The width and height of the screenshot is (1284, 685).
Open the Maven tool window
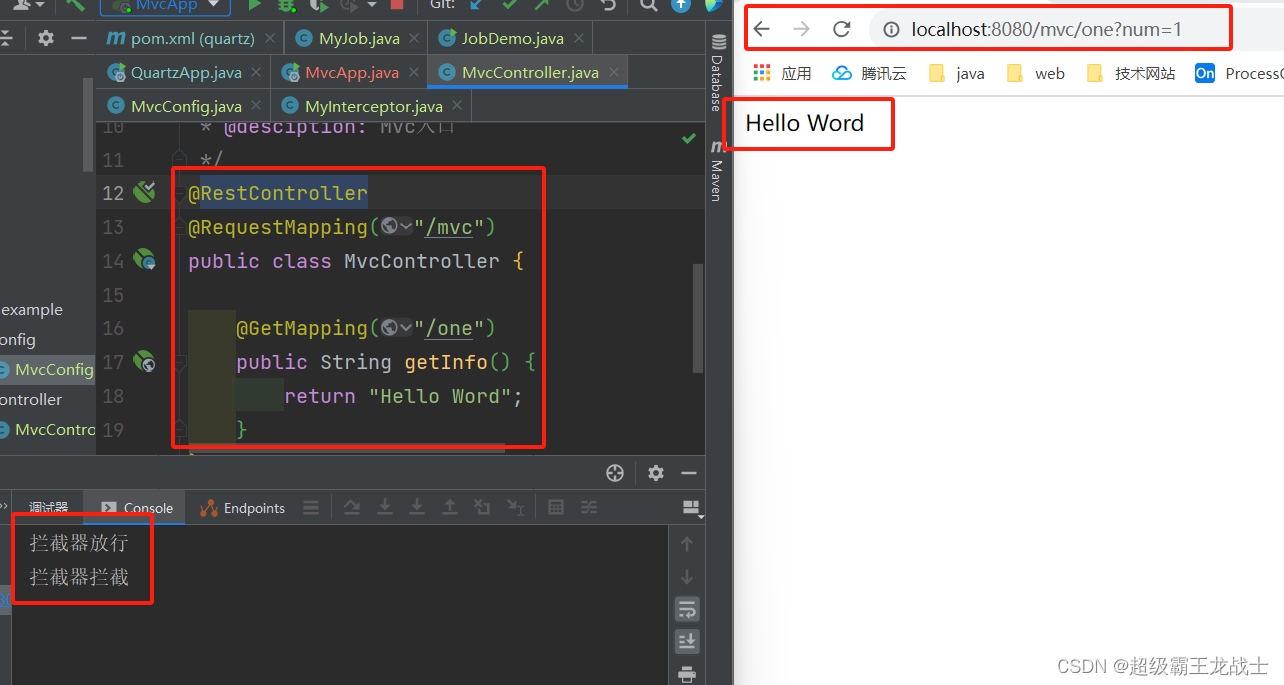tap(717, 170)
